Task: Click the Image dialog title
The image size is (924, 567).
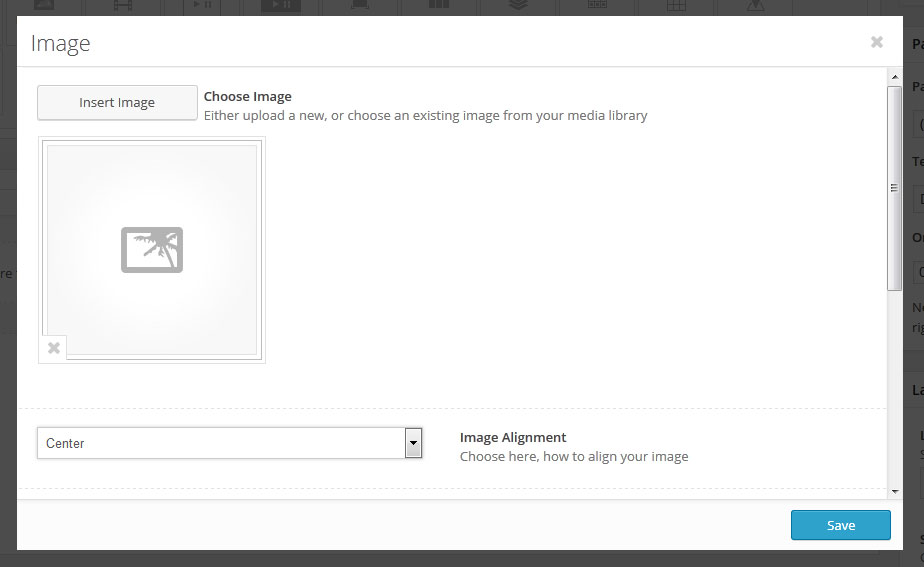Action: 61,43
